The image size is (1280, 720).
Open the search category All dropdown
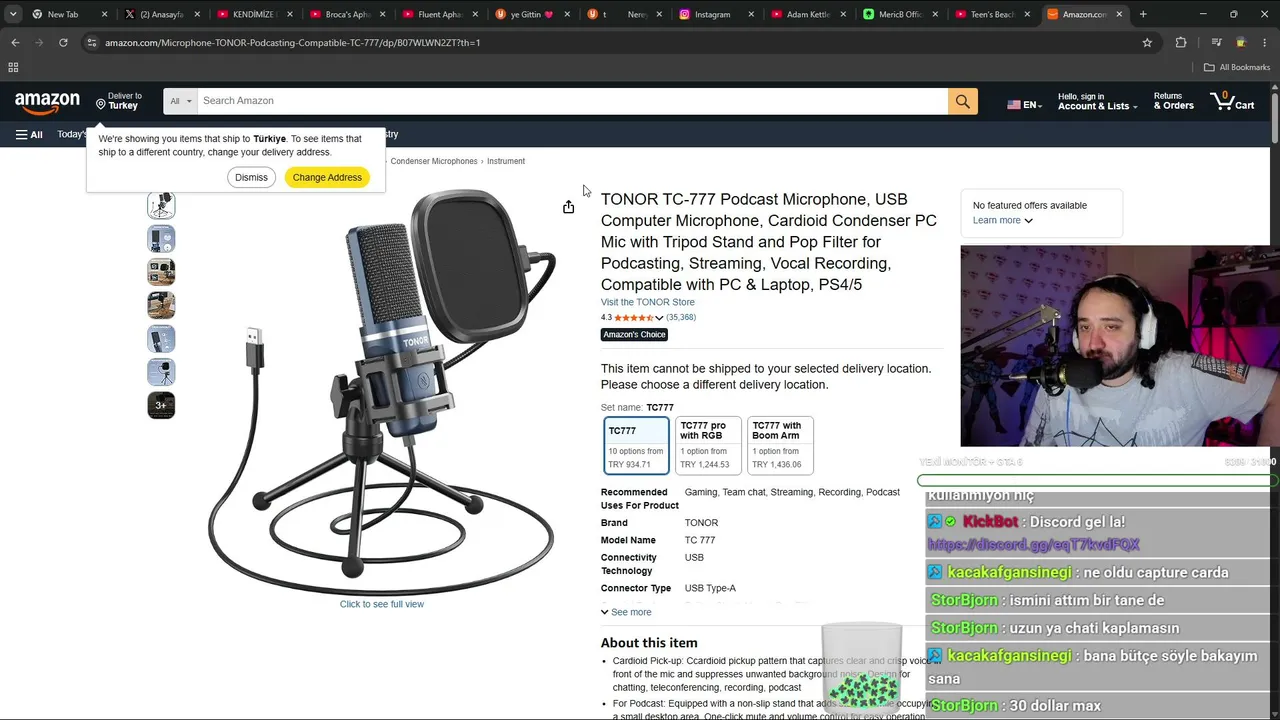click(180, 101)
